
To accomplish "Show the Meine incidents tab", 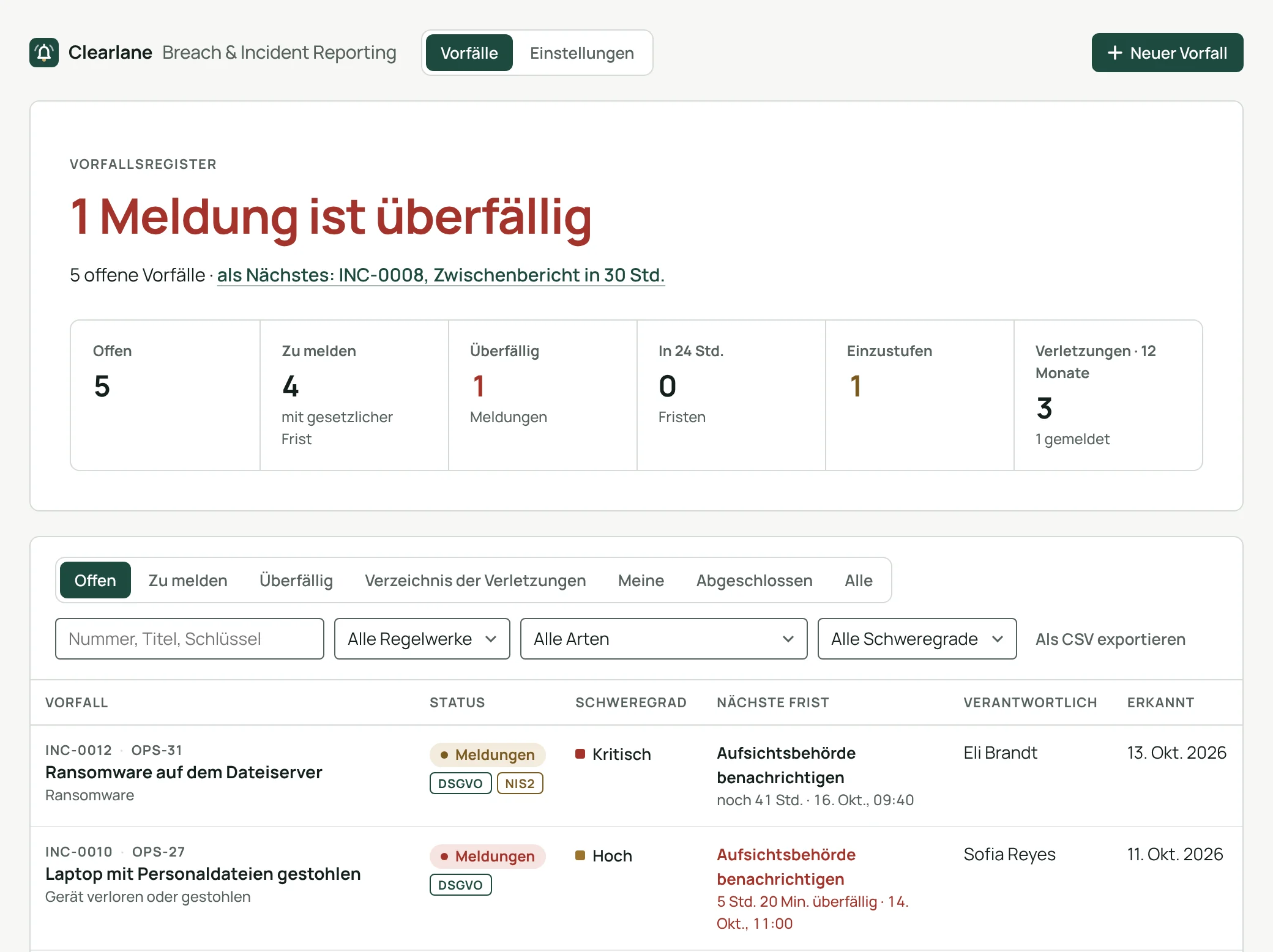I will pos(641,580).
